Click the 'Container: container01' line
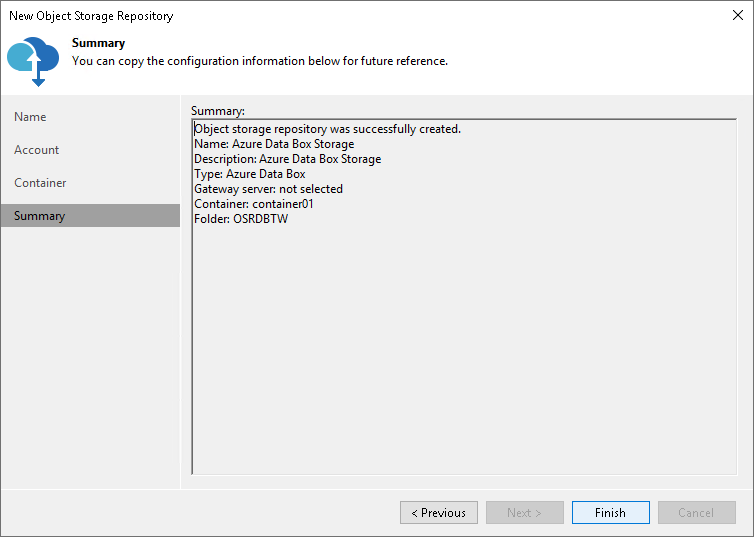 click(254, 204)
